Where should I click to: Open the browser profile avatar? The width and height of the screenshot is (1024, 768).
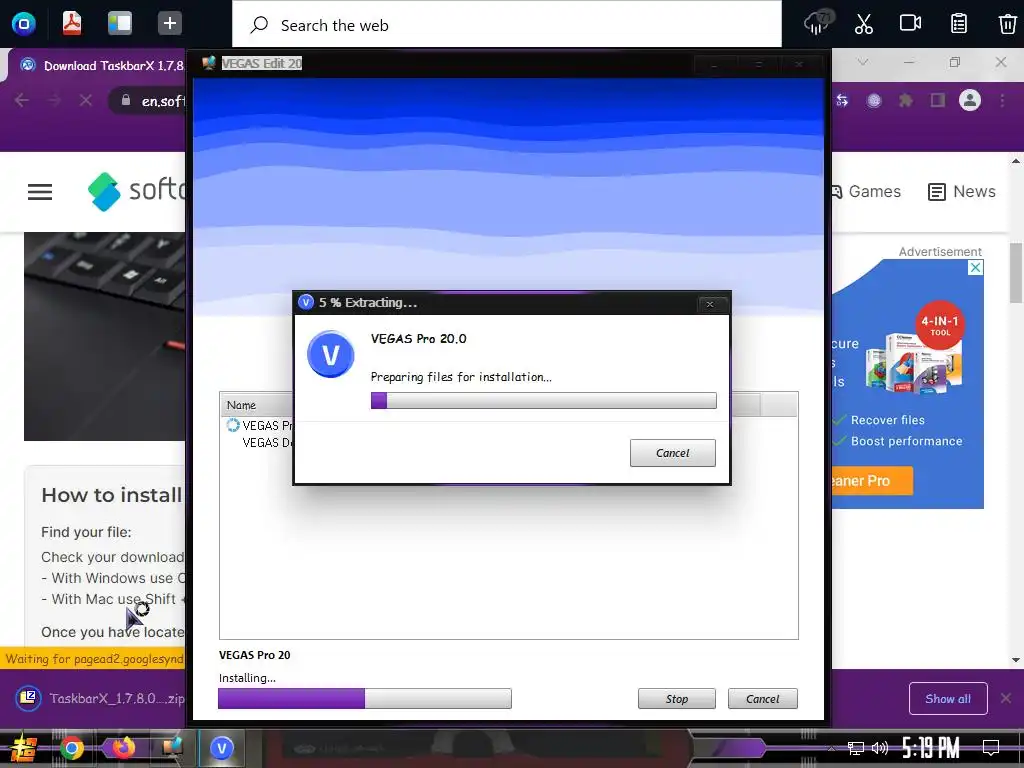[x=970, y=100]
